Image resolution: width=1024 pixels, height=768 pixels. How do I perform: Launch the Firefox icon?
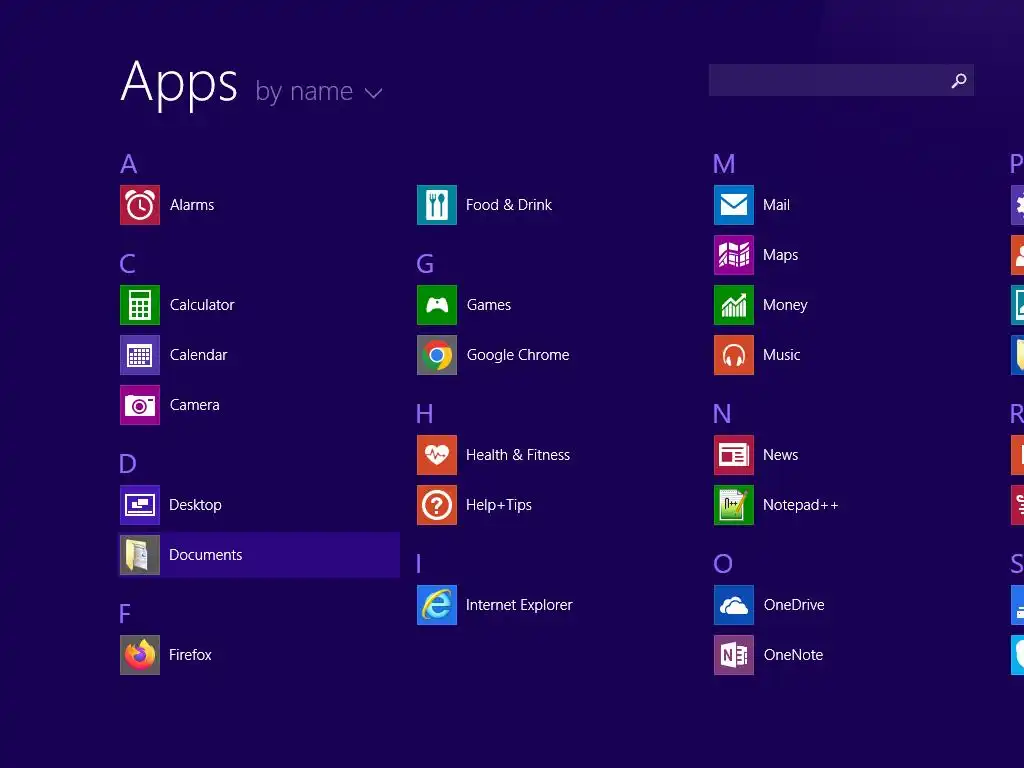(x=140, y=655)
